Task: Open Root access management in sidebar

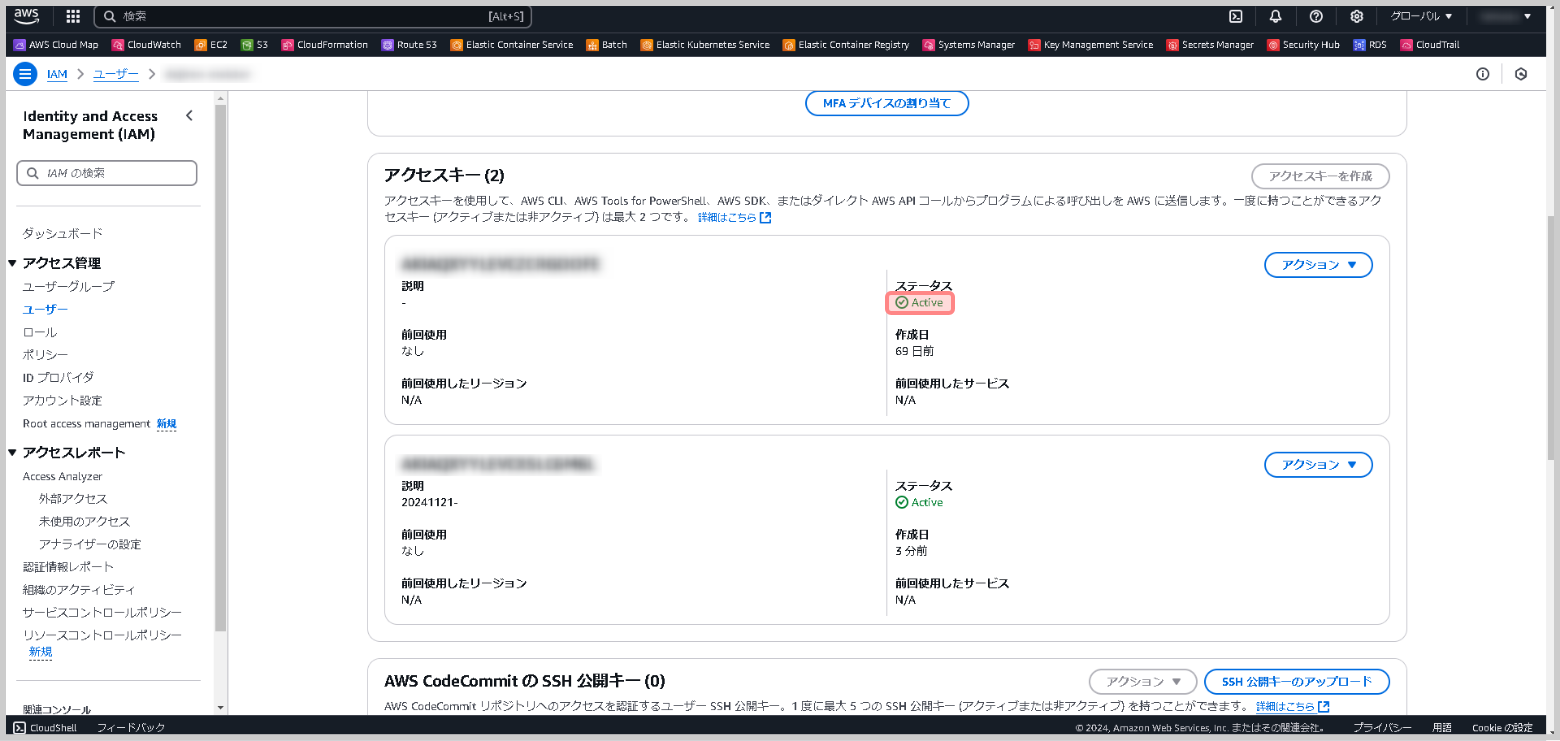Action: (x=87, y=424)
